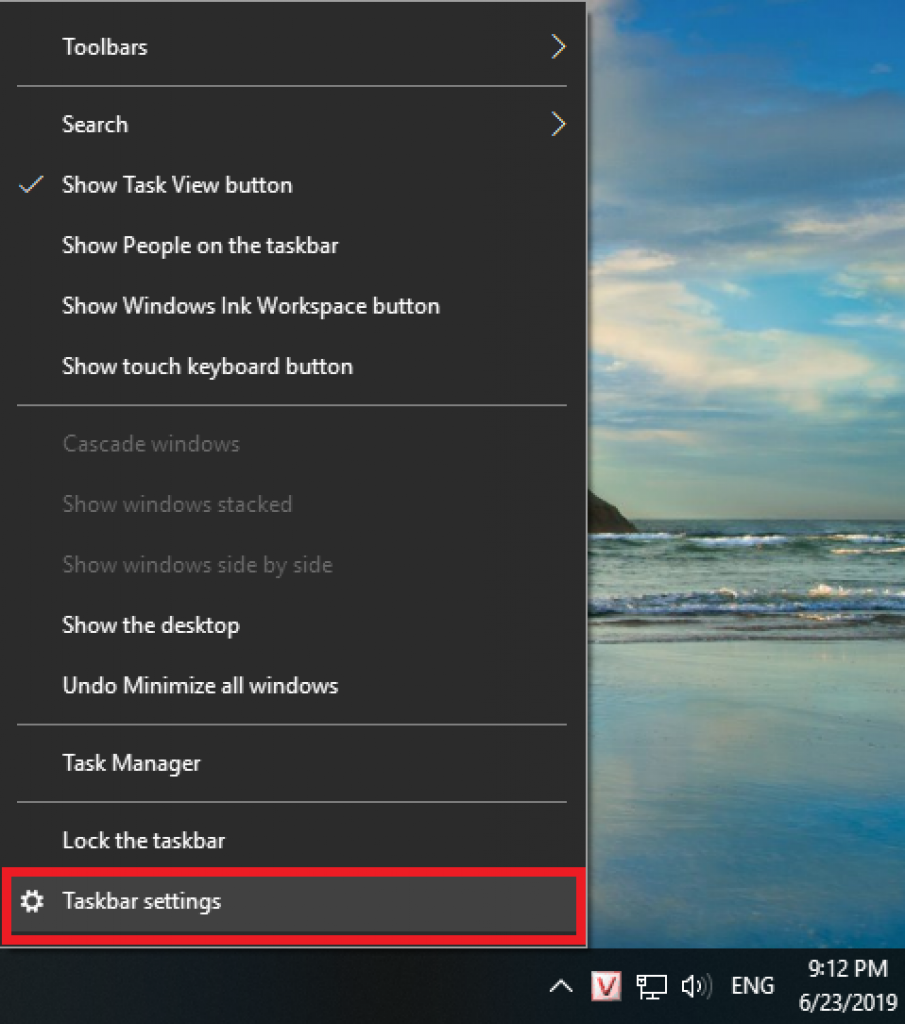Image resolution: width=905 pixels, height=1024 pixels.
Task: Toggle Show Task View button
Action: (x=177, y=185)
